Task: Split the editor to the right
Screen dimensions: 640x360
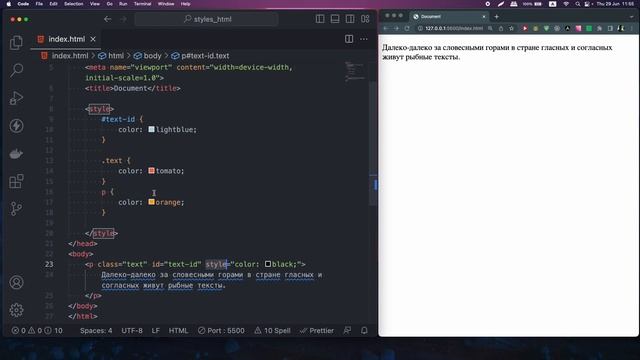Action: point(349,39)
